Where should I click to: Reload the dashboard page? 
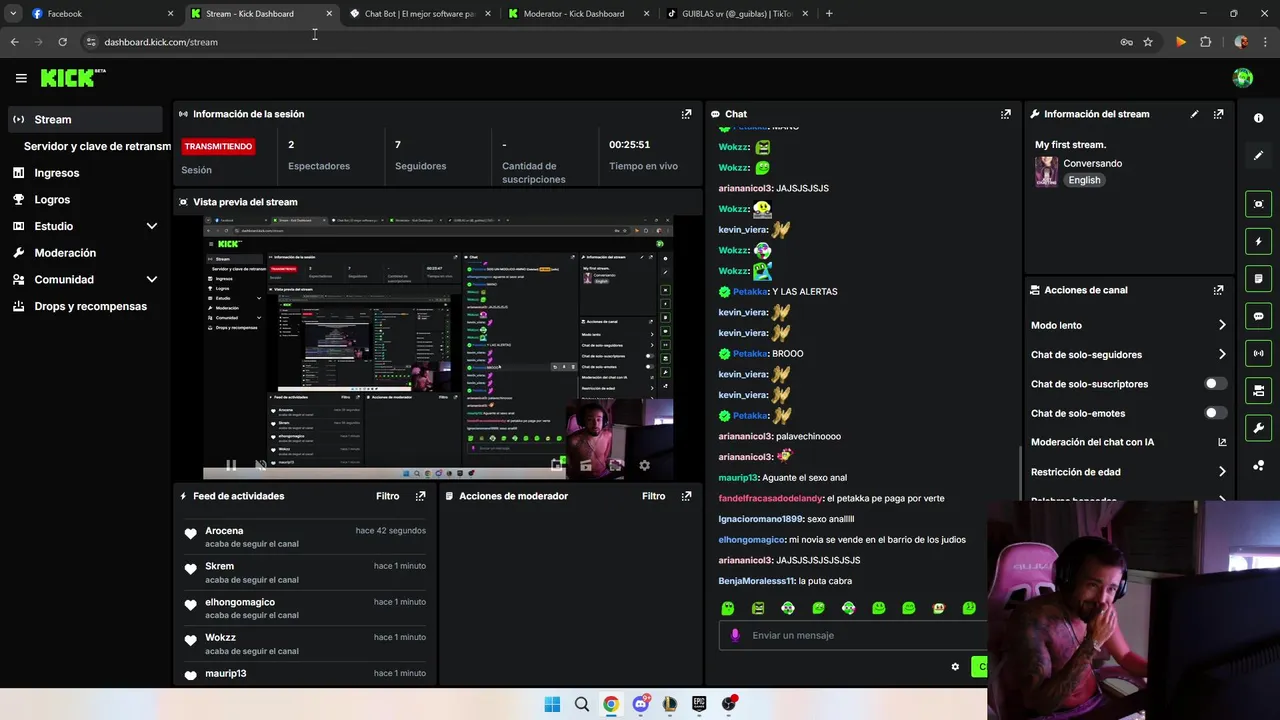(x=62, y=42)
